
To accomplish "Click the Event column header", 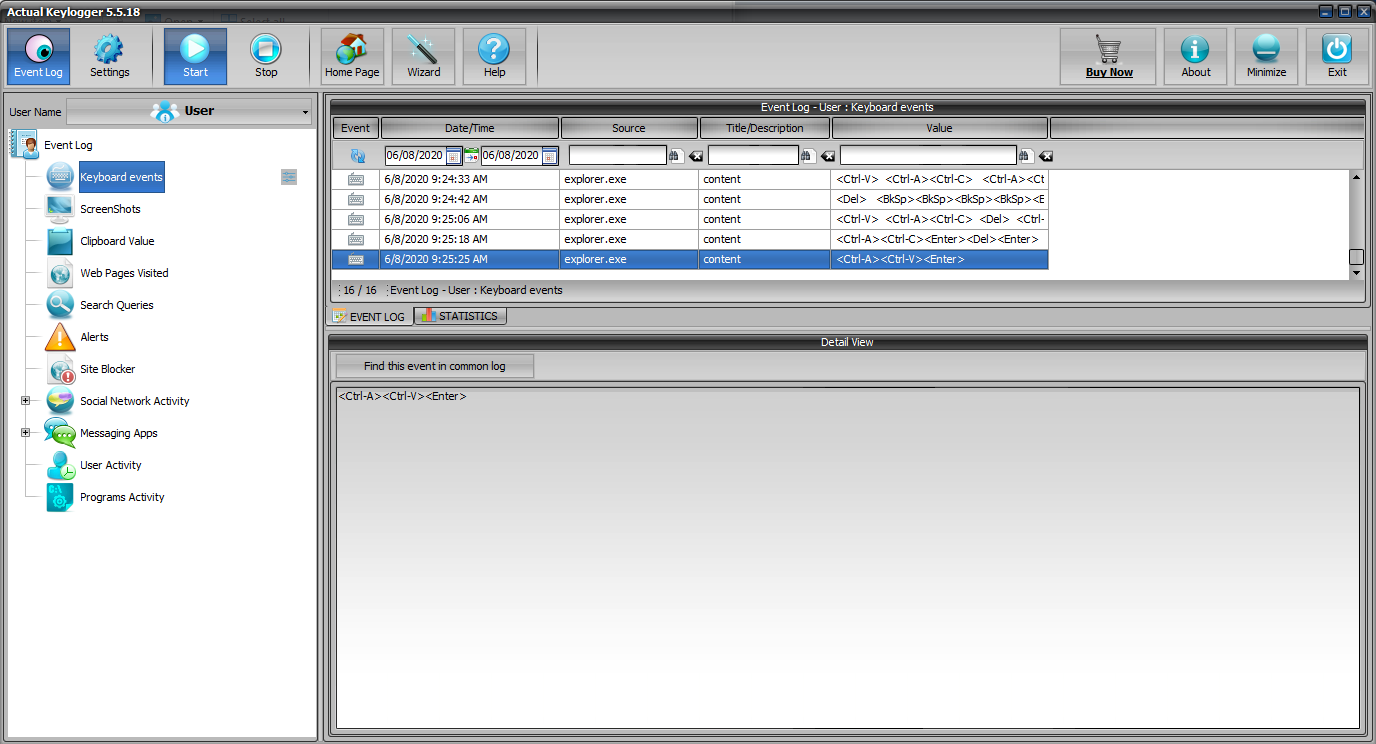I will [x=355, y=128].
